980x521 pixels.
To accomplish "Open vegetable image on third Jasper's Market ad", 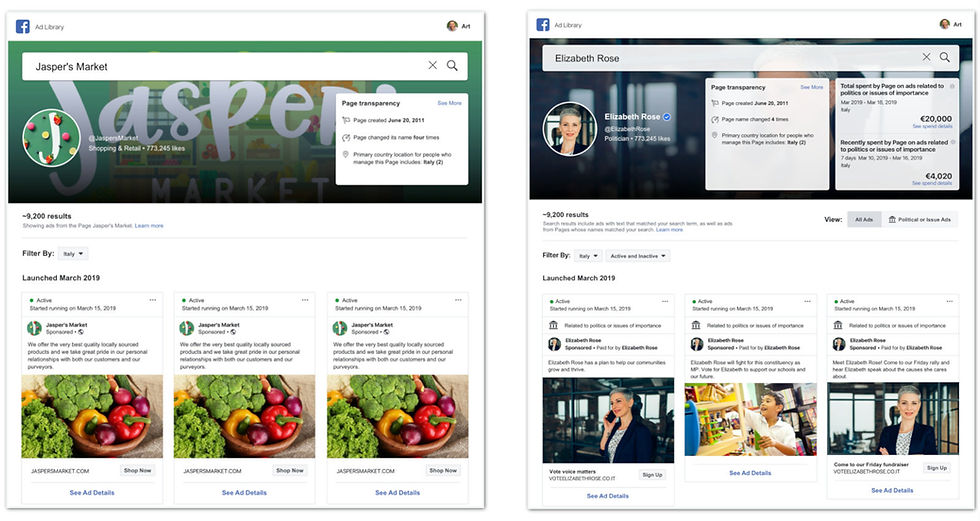I will pyautogui.click(x=398, y=416).
